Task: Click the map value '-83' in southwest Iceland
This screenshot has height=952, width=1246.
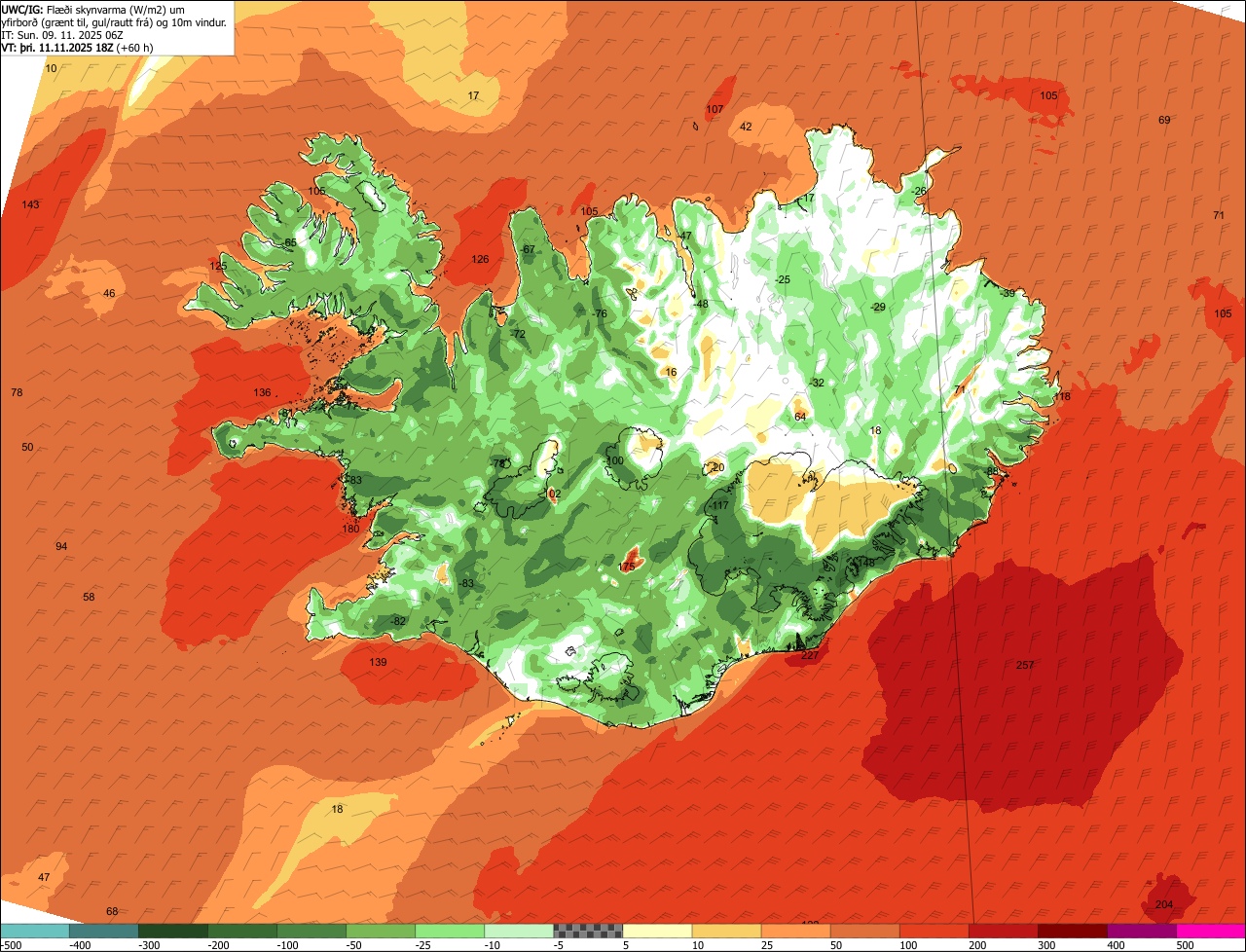Action: point(467,583)
